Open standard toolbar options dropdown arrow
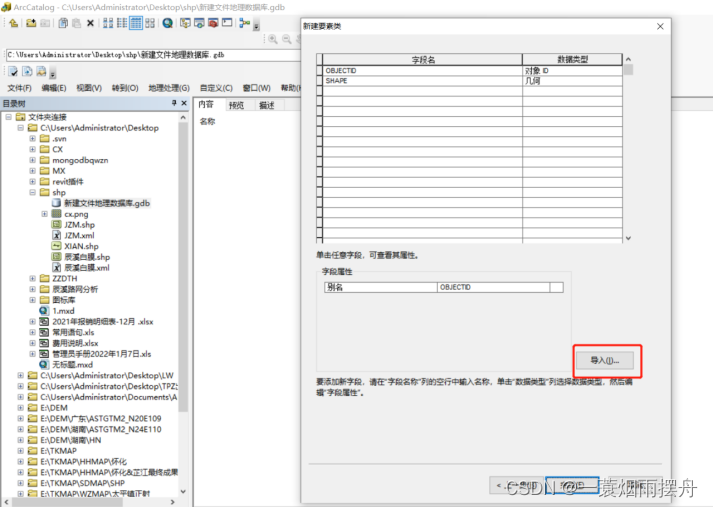Image resolution: width=713 pixels, height=507 pixels. (x=256, y=26)
